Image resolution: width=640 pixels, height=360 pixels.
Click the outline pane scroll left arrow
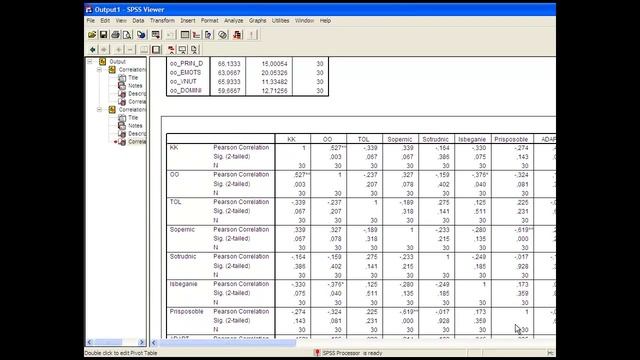[90, 342]
